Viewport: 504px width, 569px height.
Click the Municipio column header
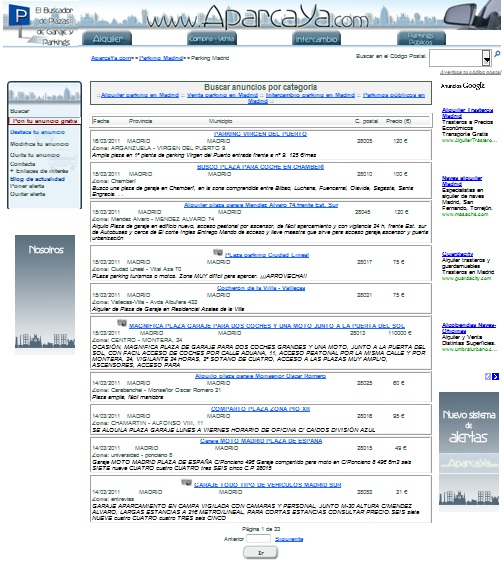click(x=220, y=121)
